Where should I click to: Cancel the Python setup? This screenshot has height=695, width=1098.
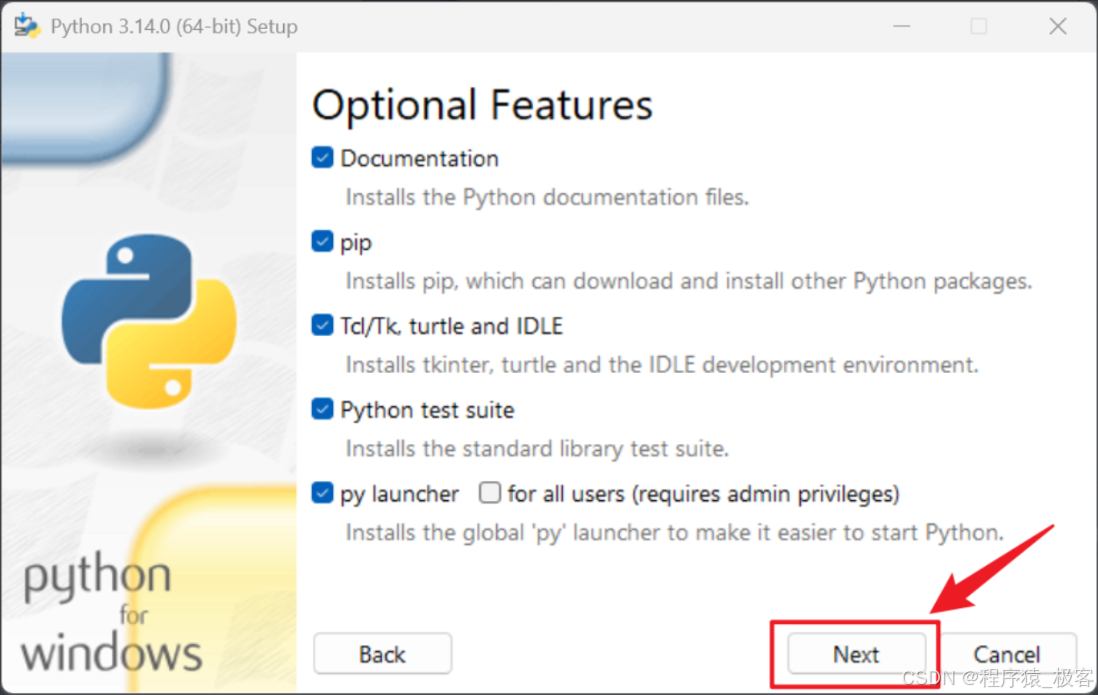click(1006, 654)
